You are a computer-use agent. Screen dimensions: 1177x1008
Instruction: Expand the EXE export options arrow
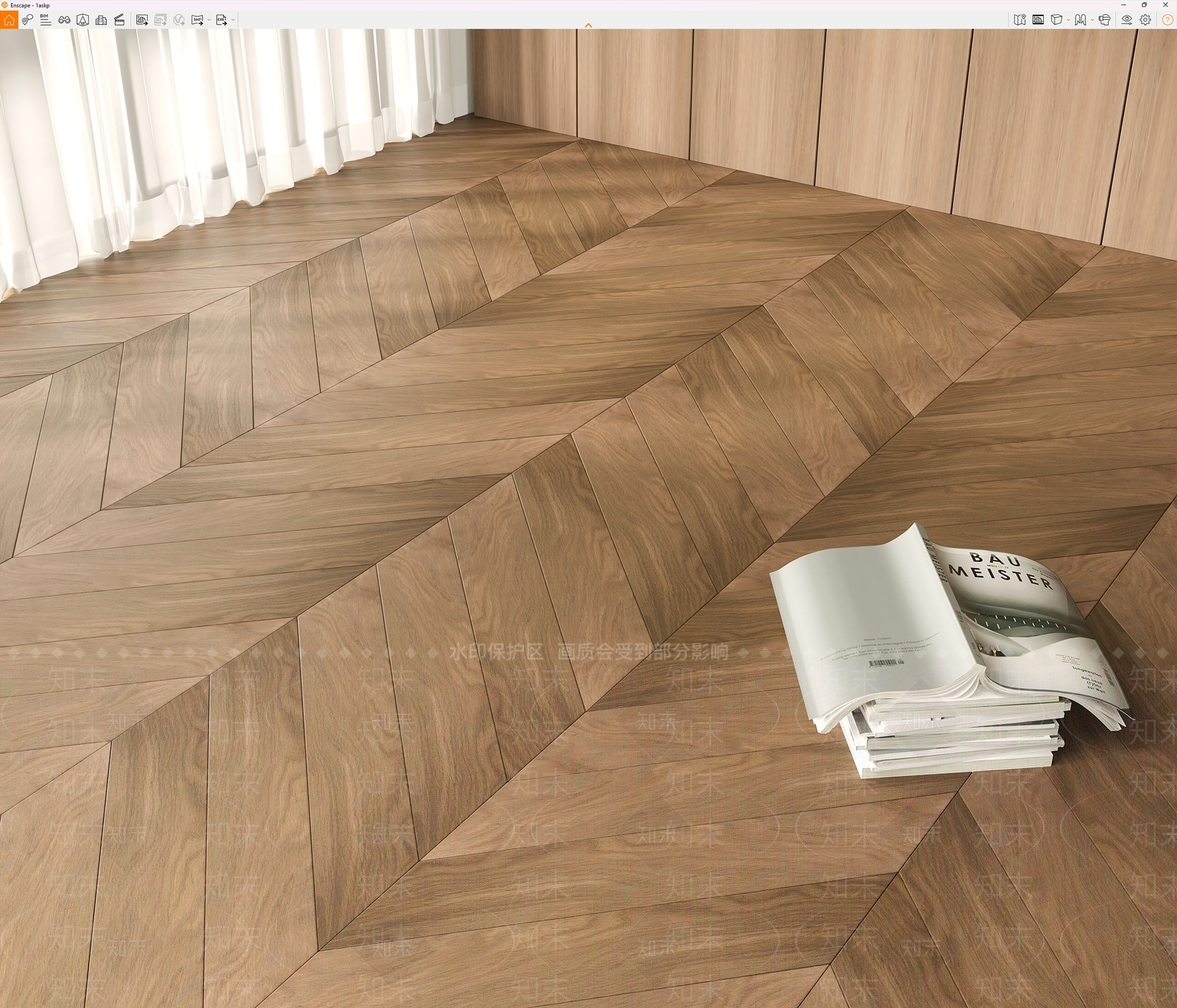pos(233,20)
